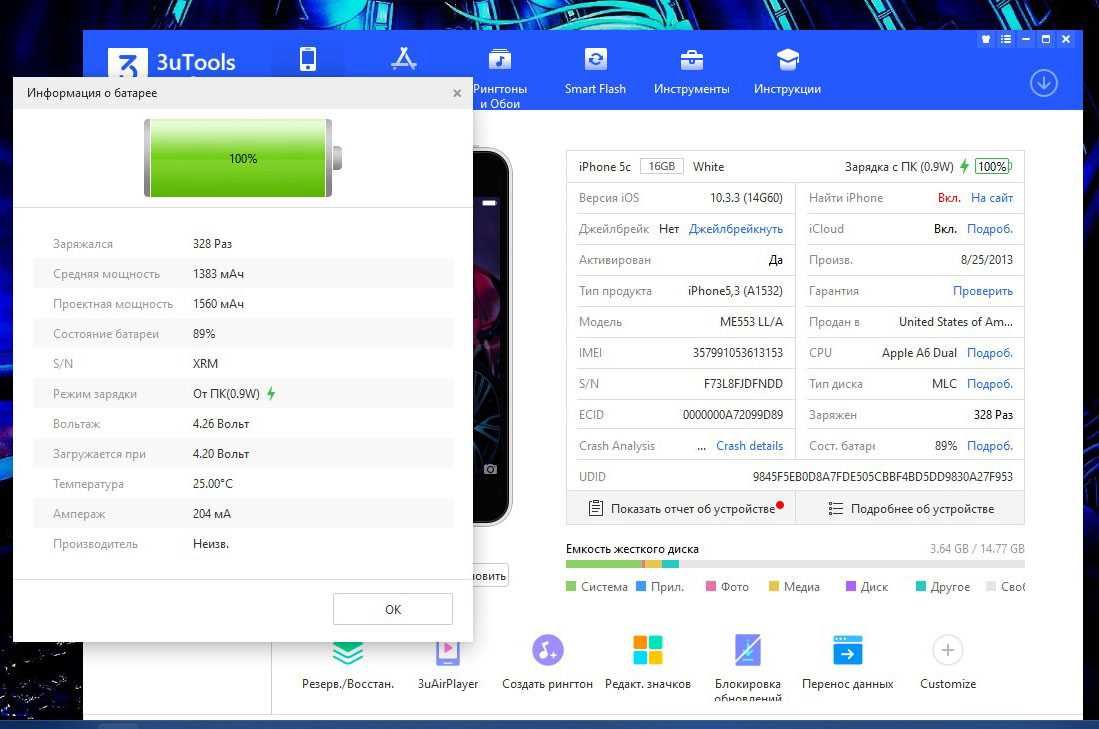Click the Система green legend swatch
This screenshot has height=729, width=1099.
click(571, 586)
